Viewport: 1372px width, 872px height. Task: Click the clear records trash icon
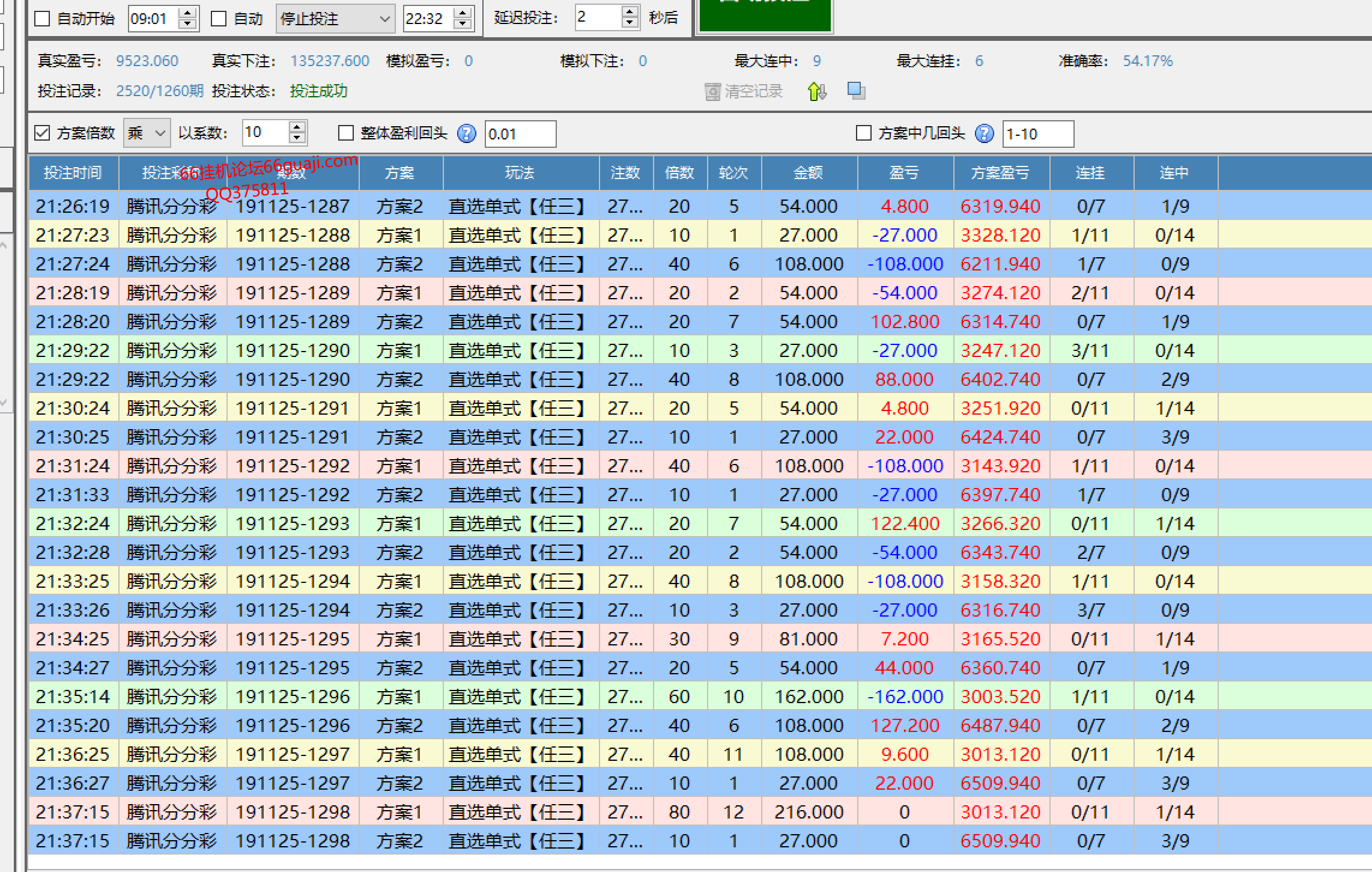[x=712, y=92]
